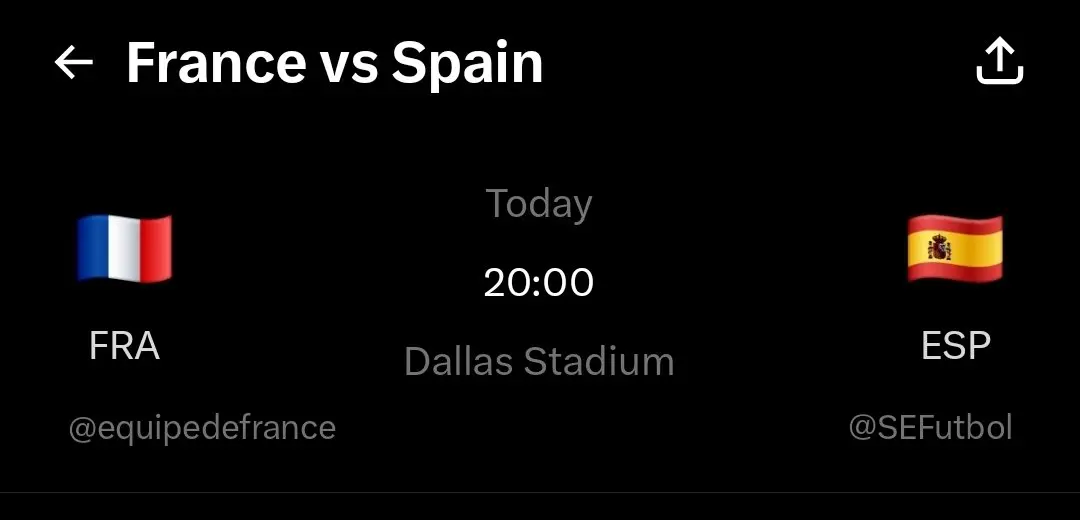Screen dimensions: 1080x520
Task: Tap the France flag emoji
Action: click(x=124, y=248)
